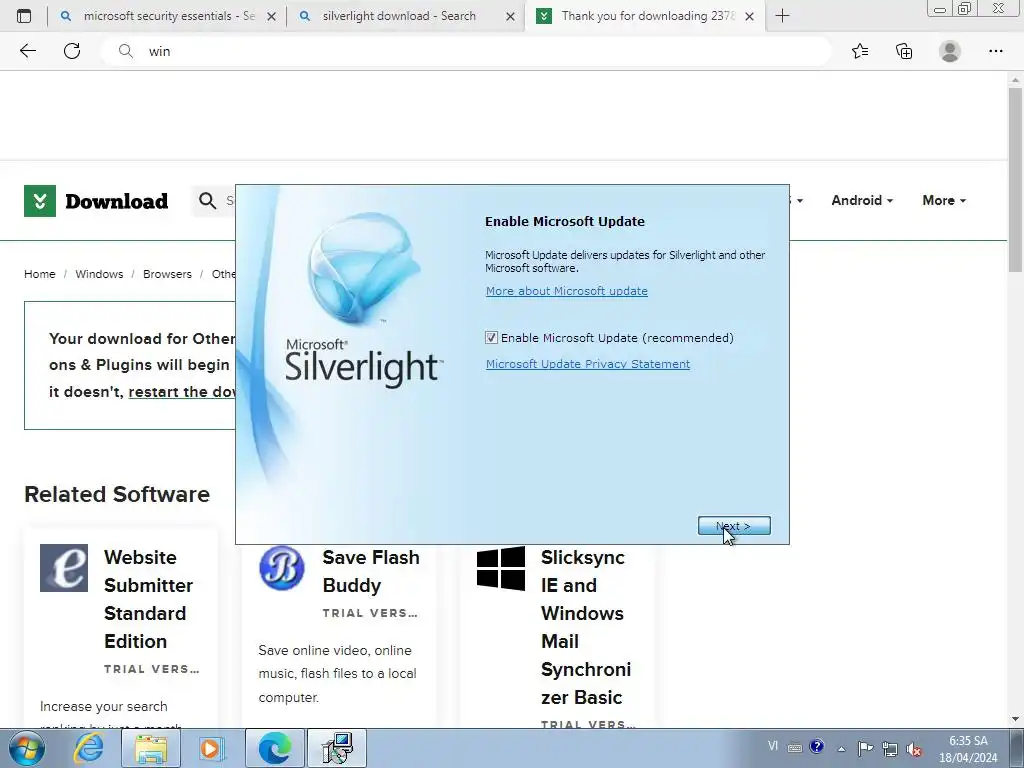The image size is (1024, 768).
Task: Open the user profile avatar icon
Action: coord(950,51)
